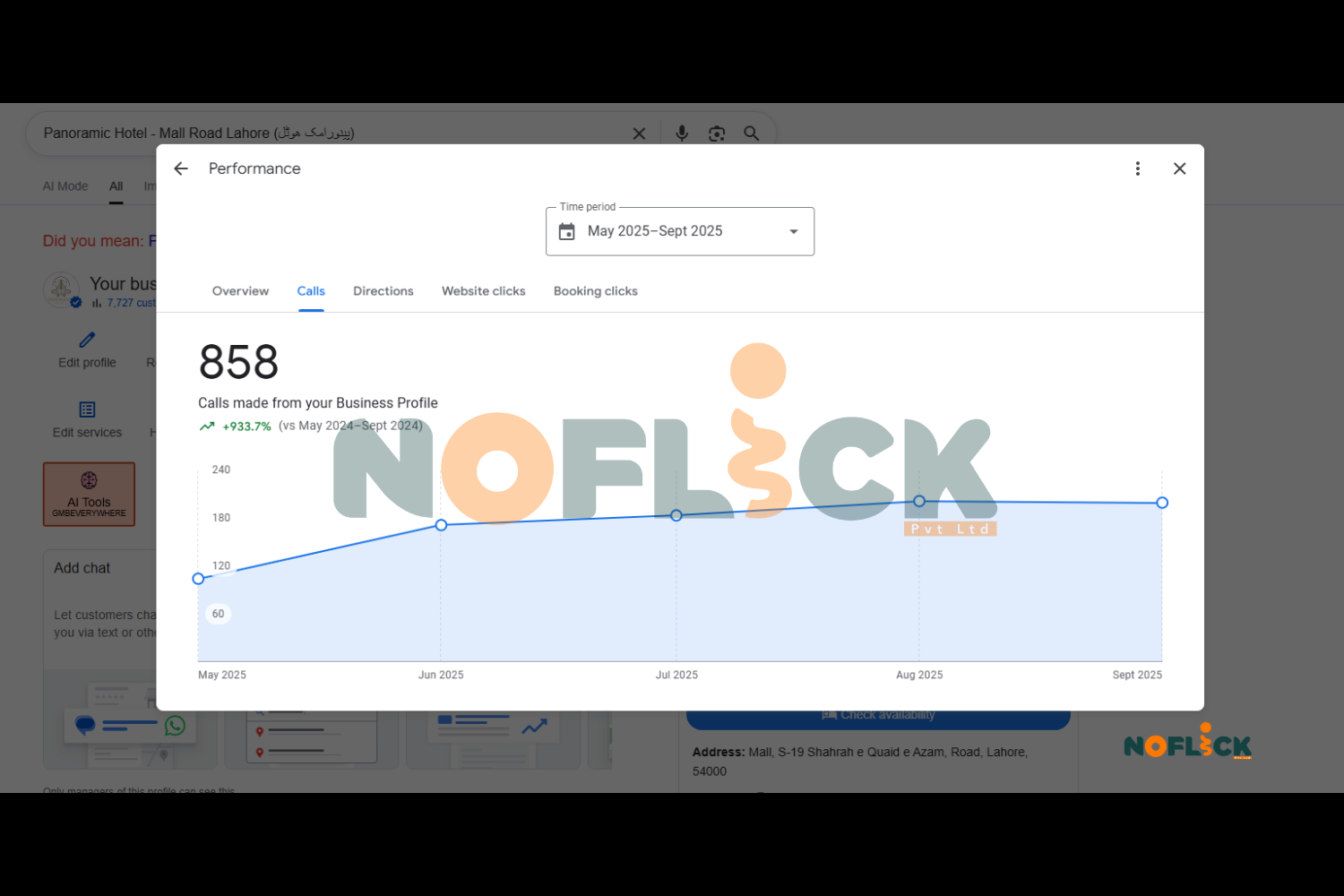This screenshot has width=1344, height=896.
Task: Go back using the Performance arrow
Action: [181, 168]
